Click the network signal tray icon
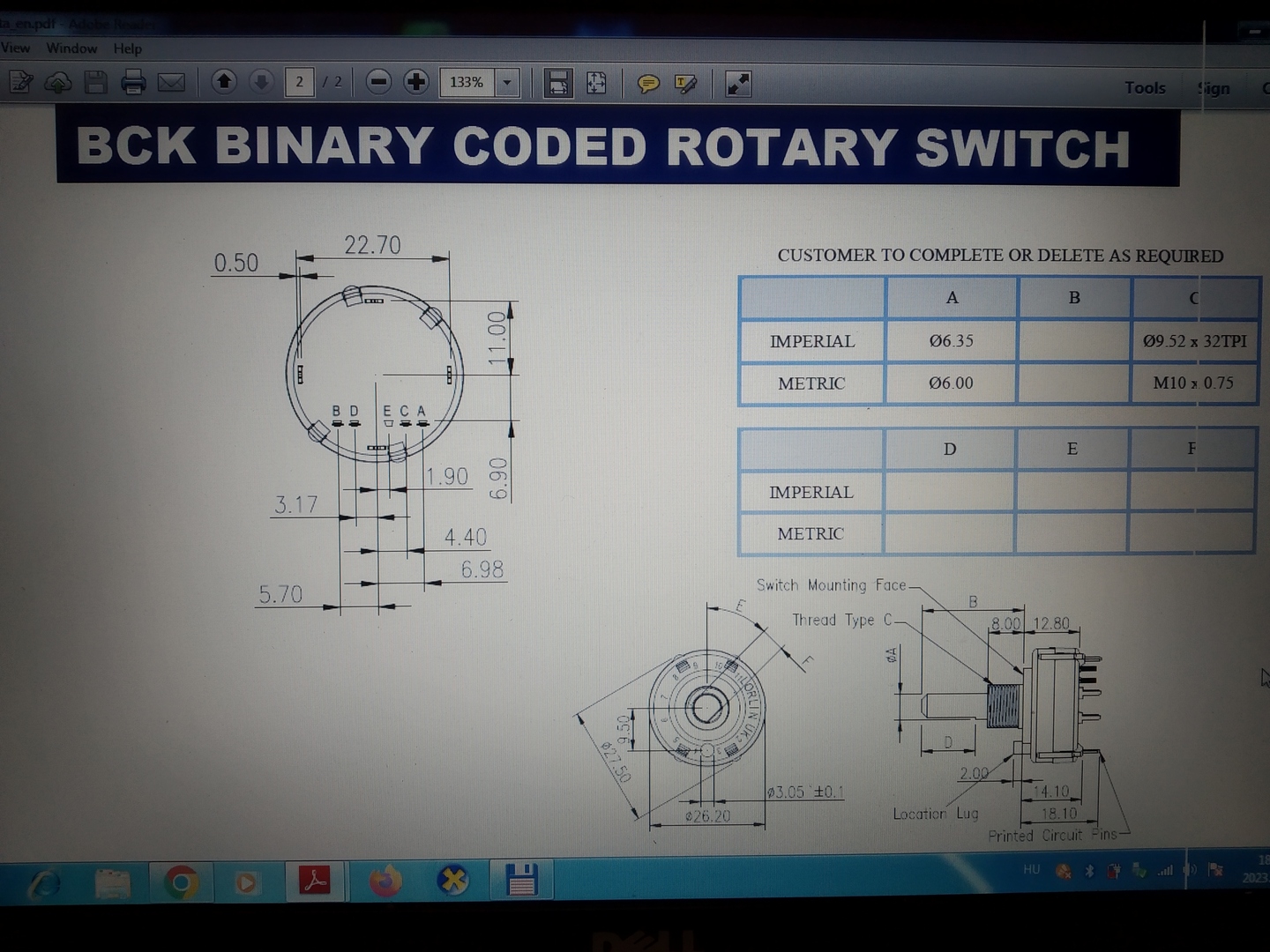Screen dimensions: 1270x952 pos(1165,870)
